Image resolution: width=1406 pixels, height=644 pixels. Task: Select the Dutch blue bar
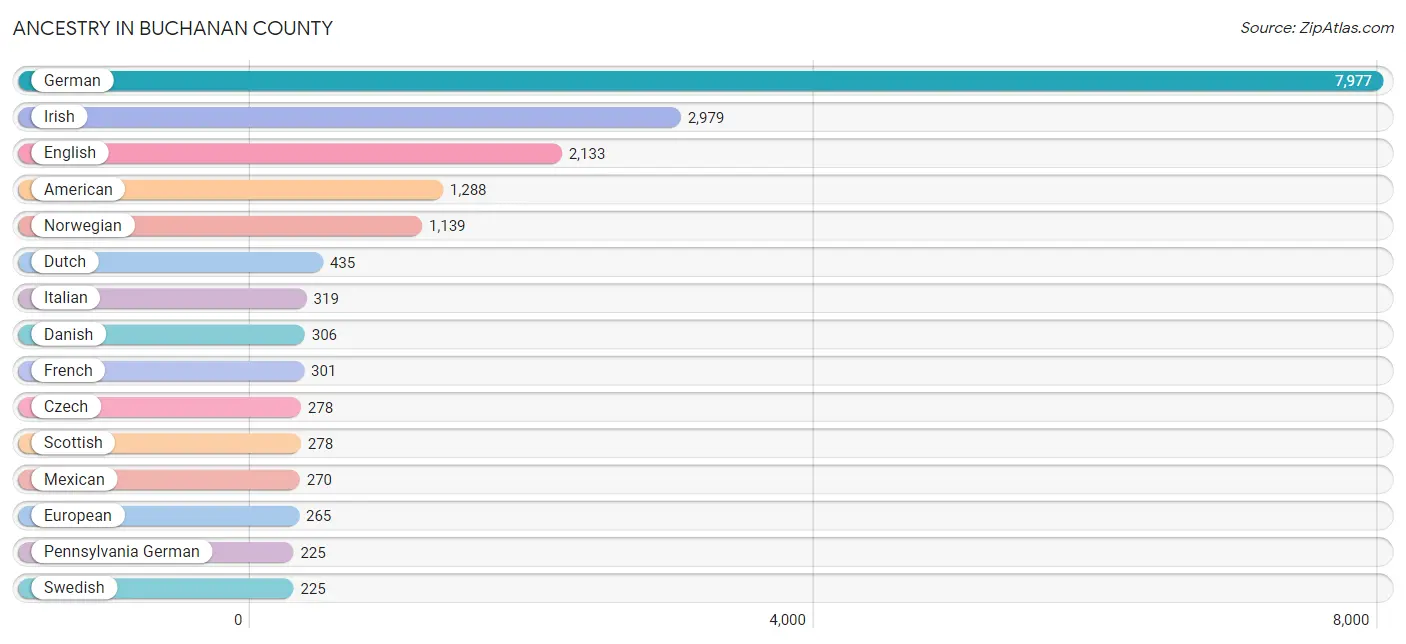point(171,262)
